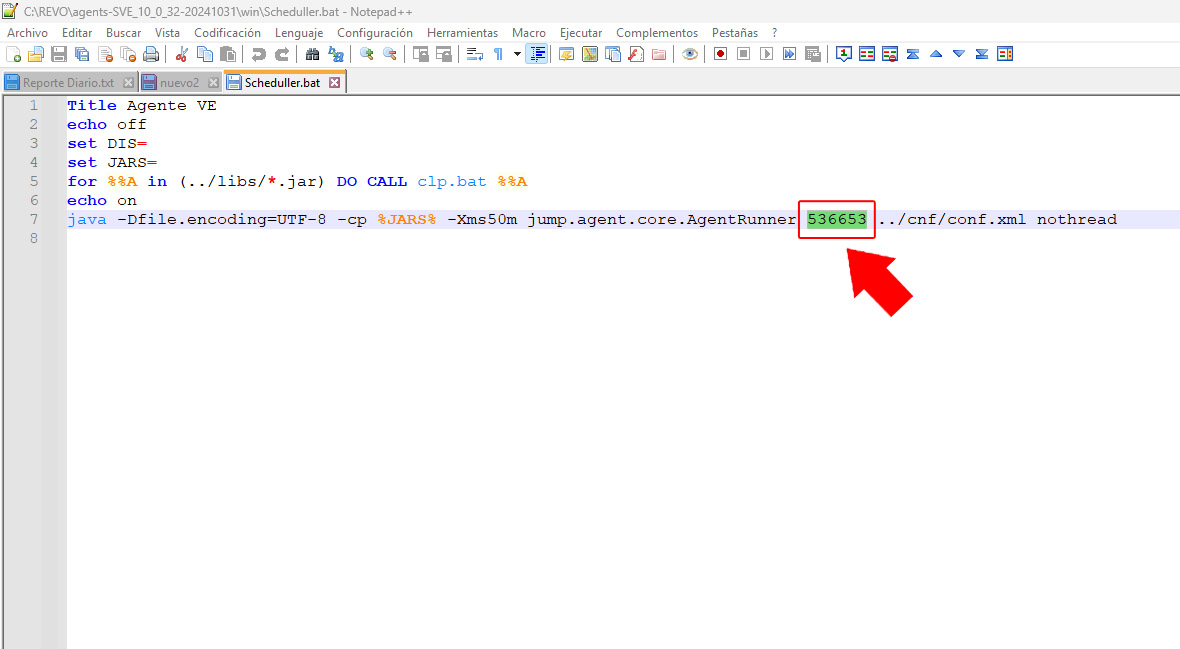Click the New file toolbar icon
This screenshot has height=649, width=1180.
[13, 54]
